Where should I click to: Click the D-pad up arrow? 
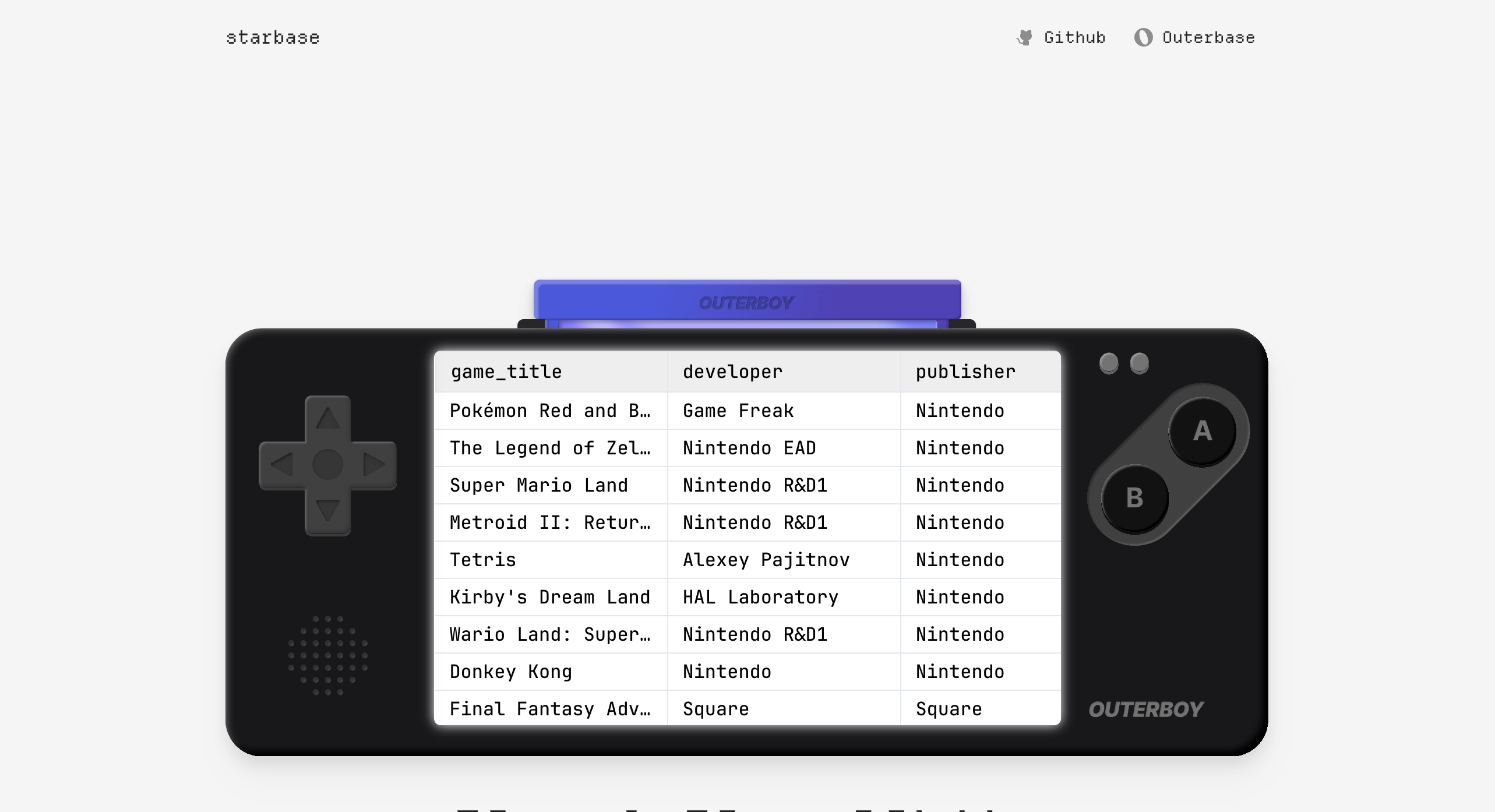(x=327, y=418)
